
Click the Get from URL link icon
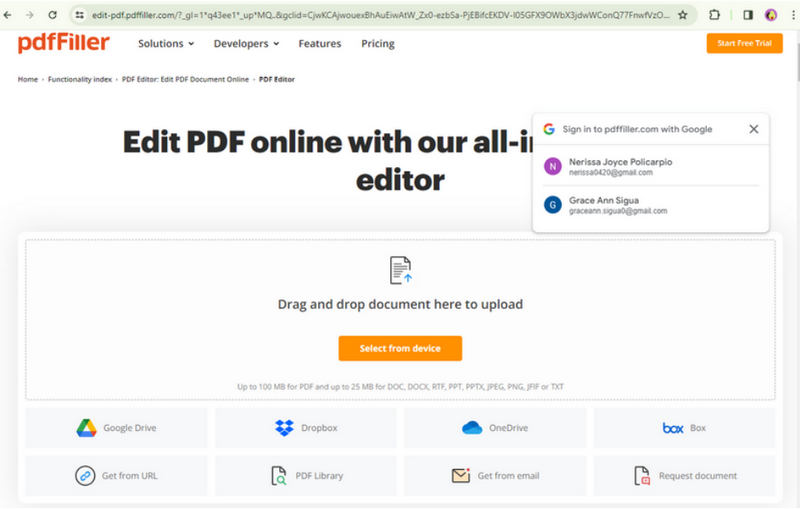pyautogui.click(x=85, y=476)
